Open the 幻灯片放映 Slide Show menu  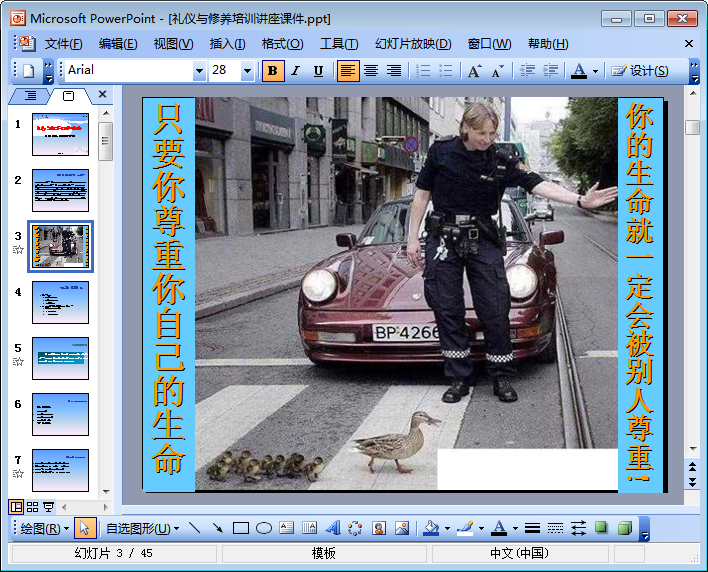pyautogui.click(x=412, y=44)
